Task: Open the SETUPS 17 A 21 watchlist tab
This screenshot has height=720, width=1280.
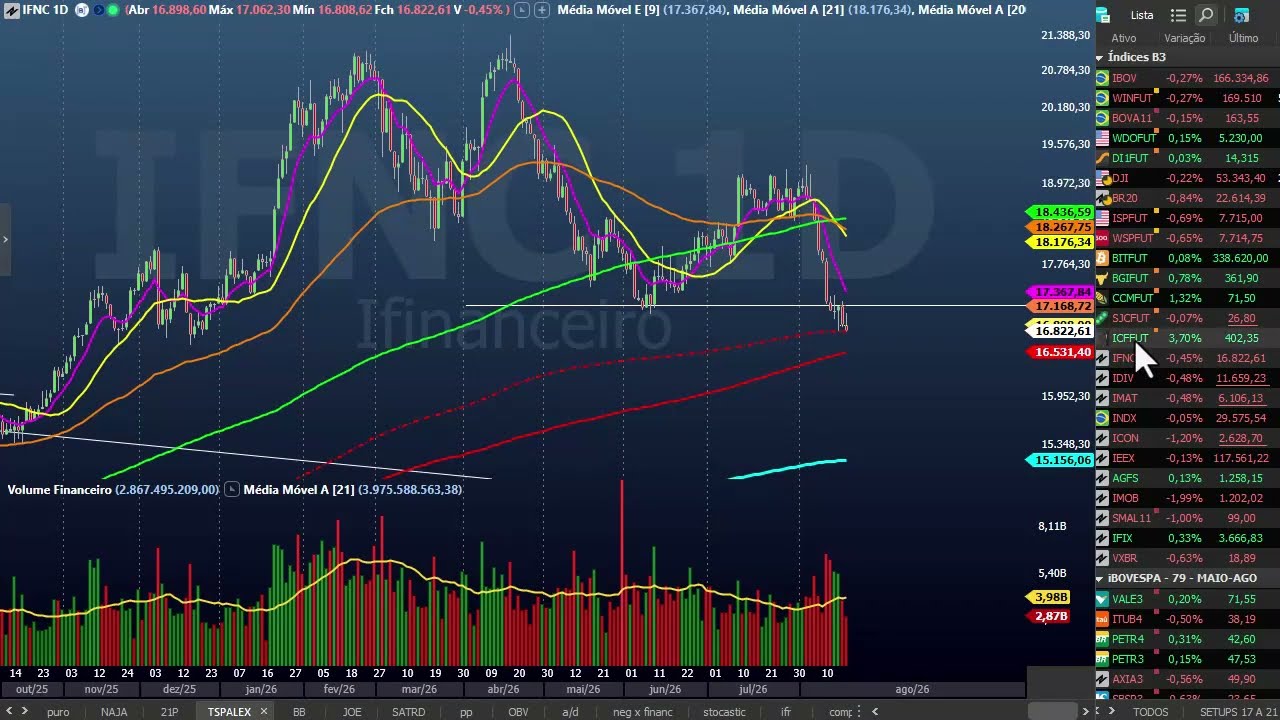Action: coord(1238,712)
